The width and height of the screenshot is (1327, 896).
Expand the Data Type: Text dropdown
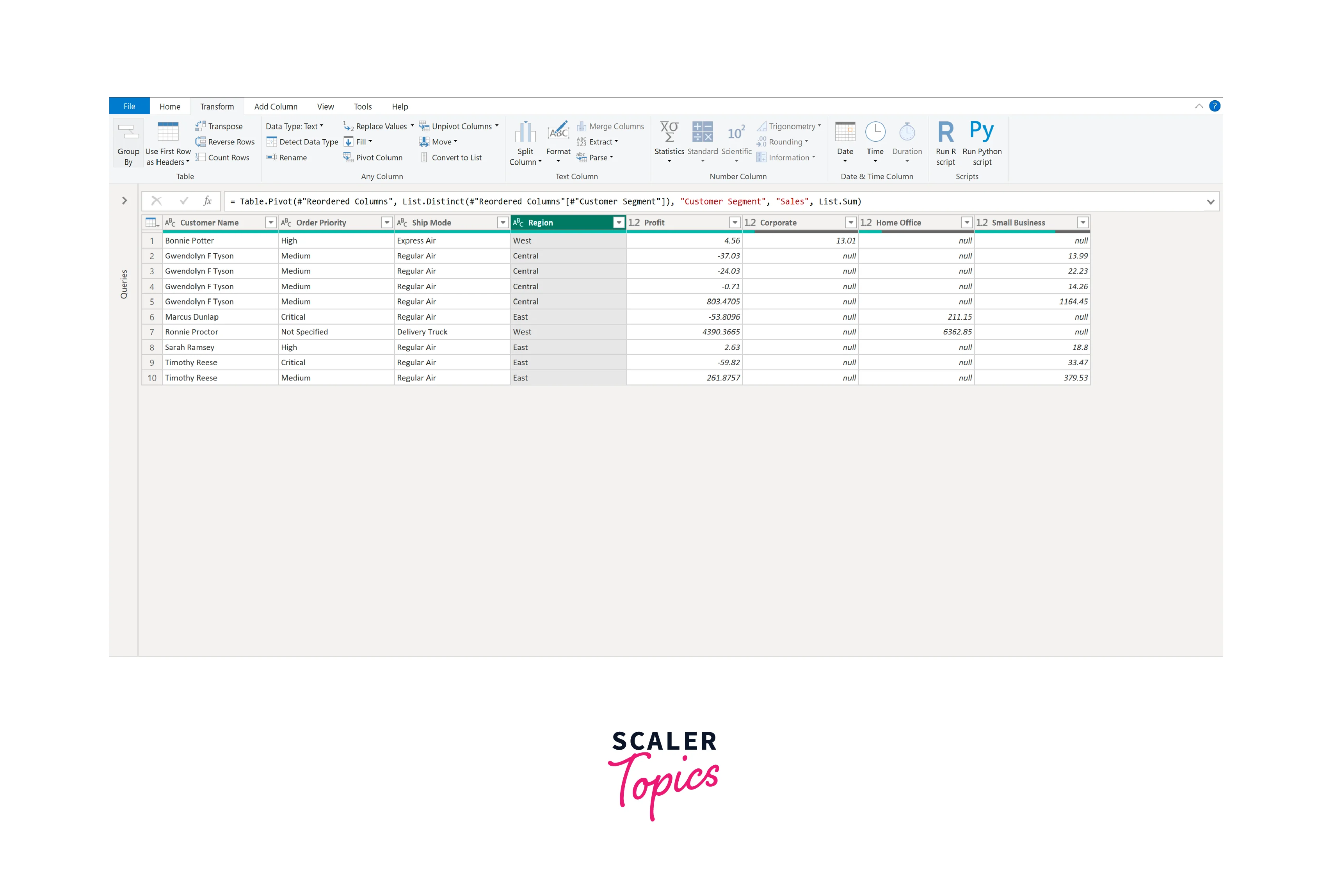294,126
